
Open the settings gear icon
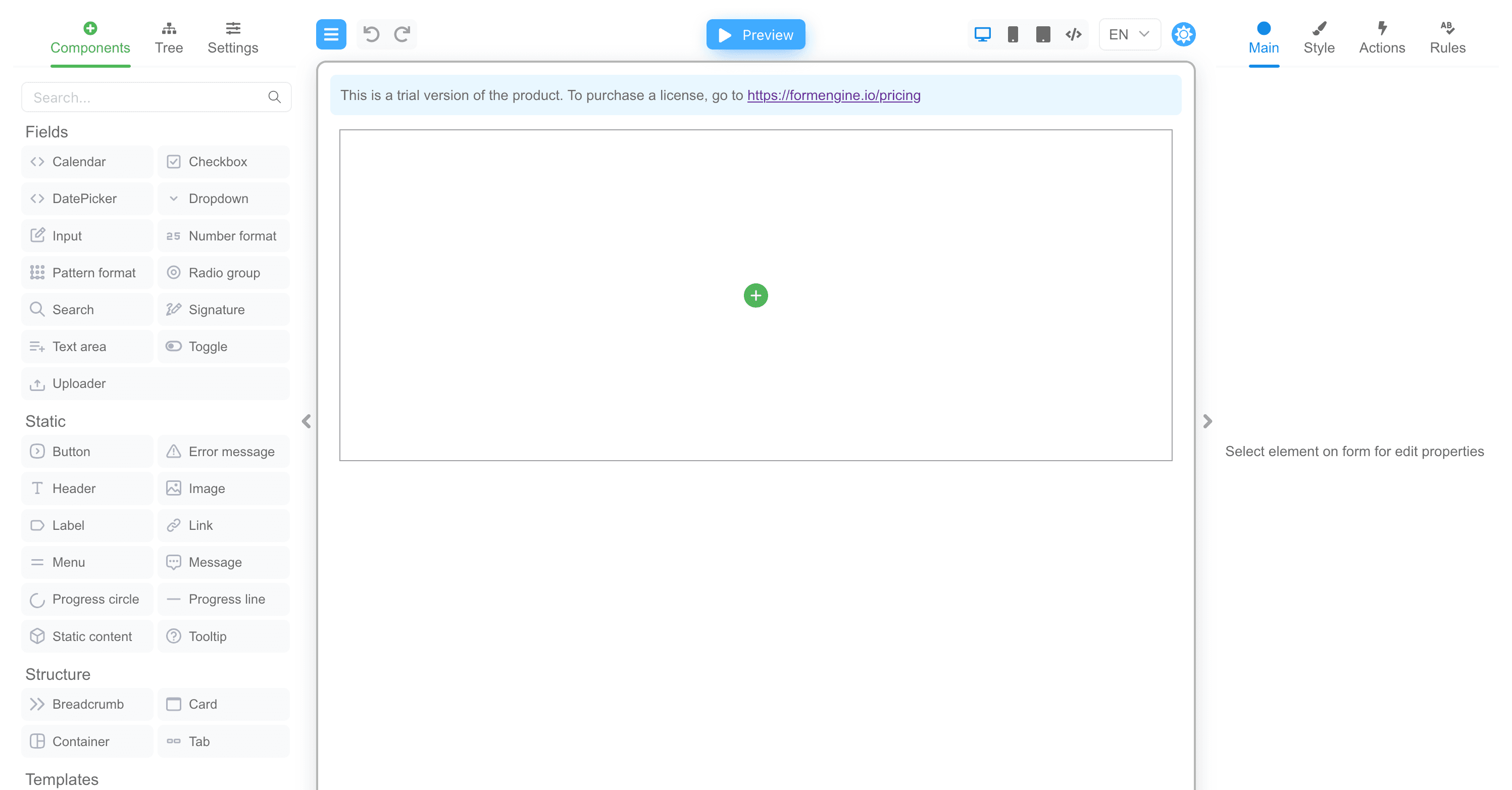tap(1184, 34)
